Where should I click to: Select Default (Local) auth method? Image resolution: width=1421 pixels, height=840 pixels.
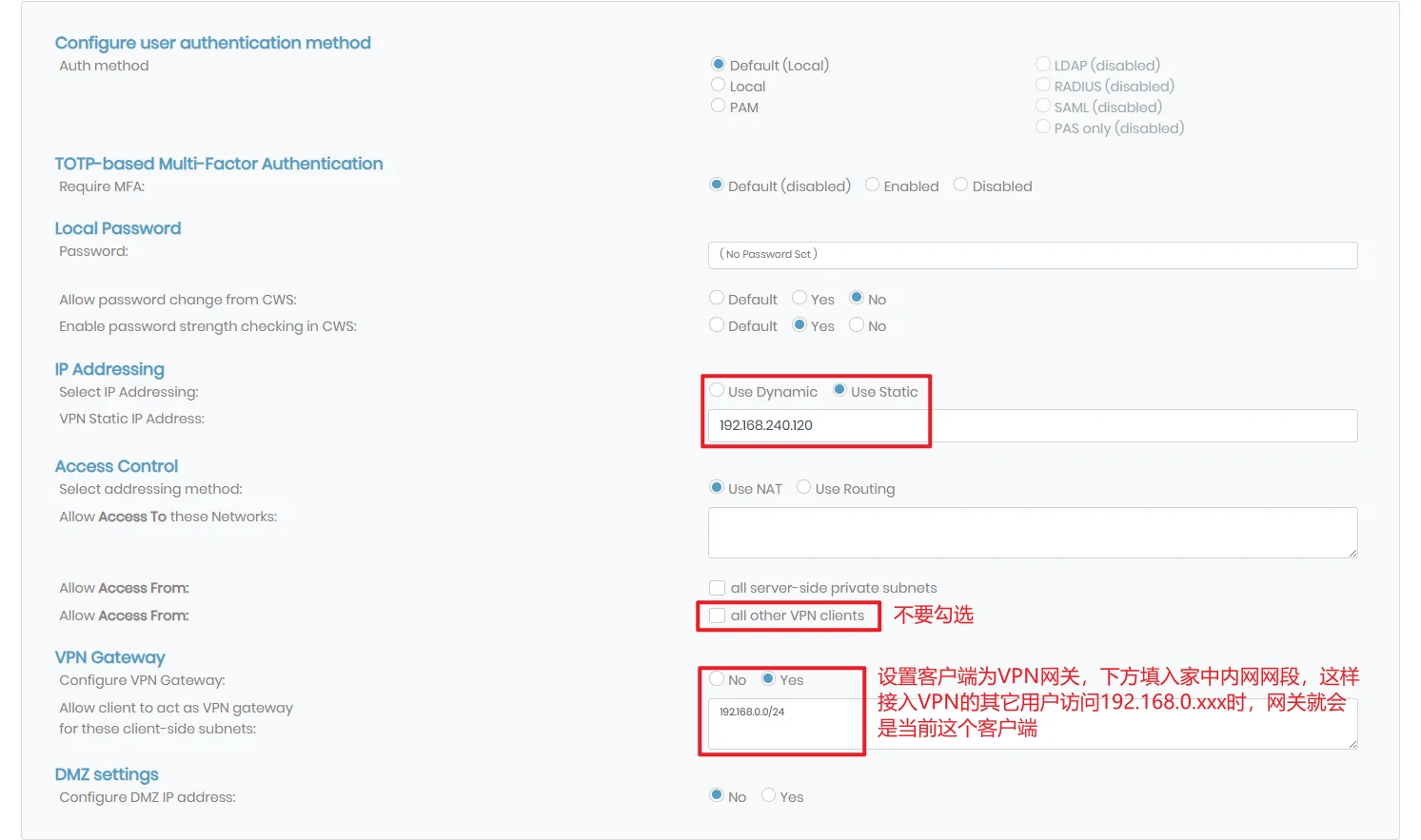(x=719, y=65)
